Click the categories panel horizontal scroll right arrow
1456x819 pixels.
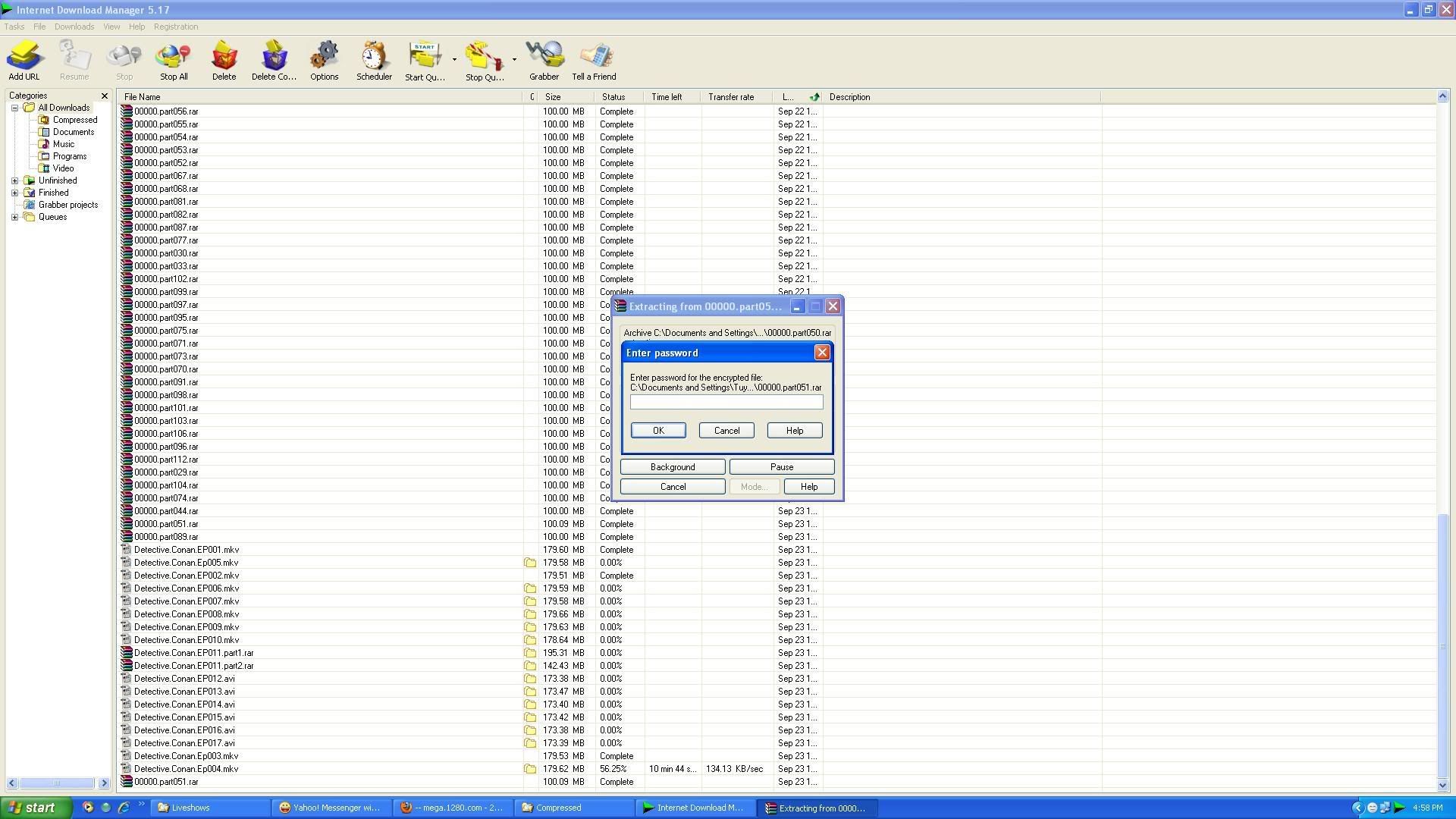point(104,783)
